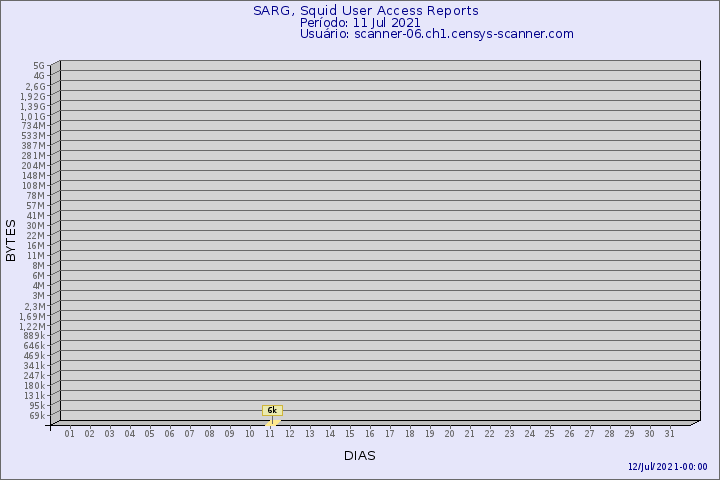Click the '341k' y-axis label

click(x=34, y=366)
